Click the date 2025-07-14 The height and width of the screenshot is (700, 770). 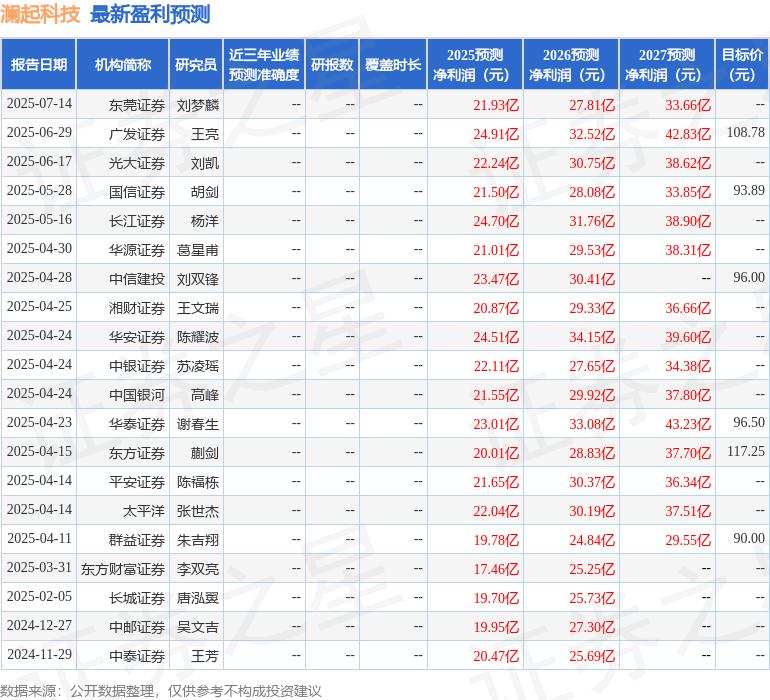point(39,104)
